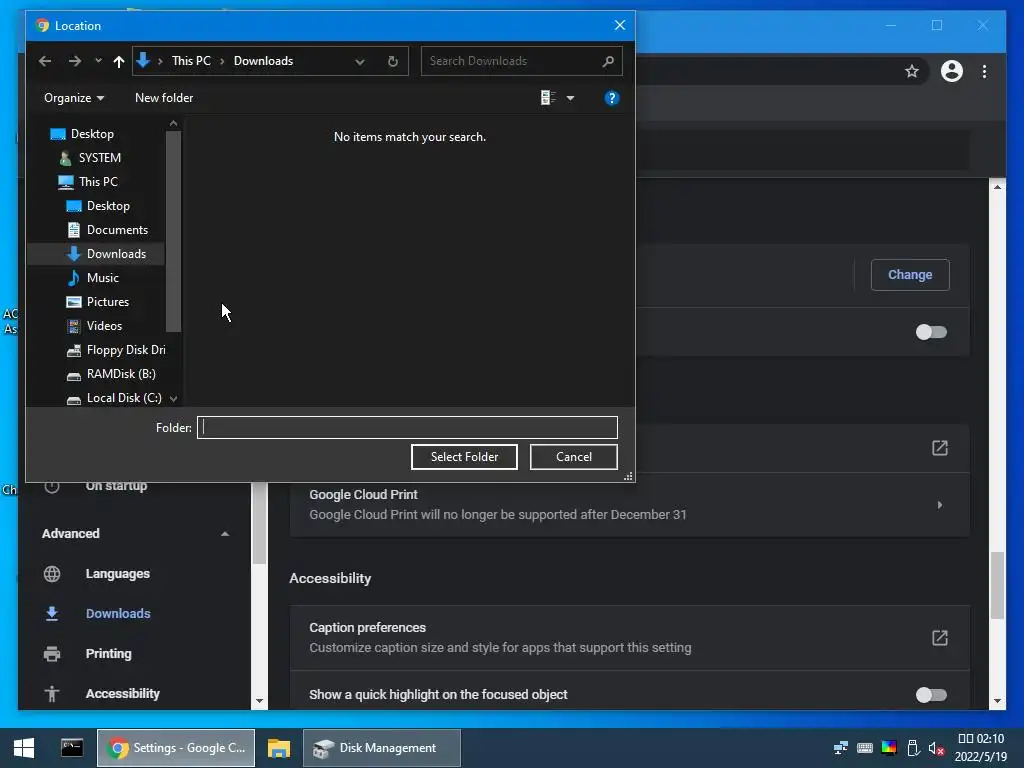Create a New folder

(164, 98)
